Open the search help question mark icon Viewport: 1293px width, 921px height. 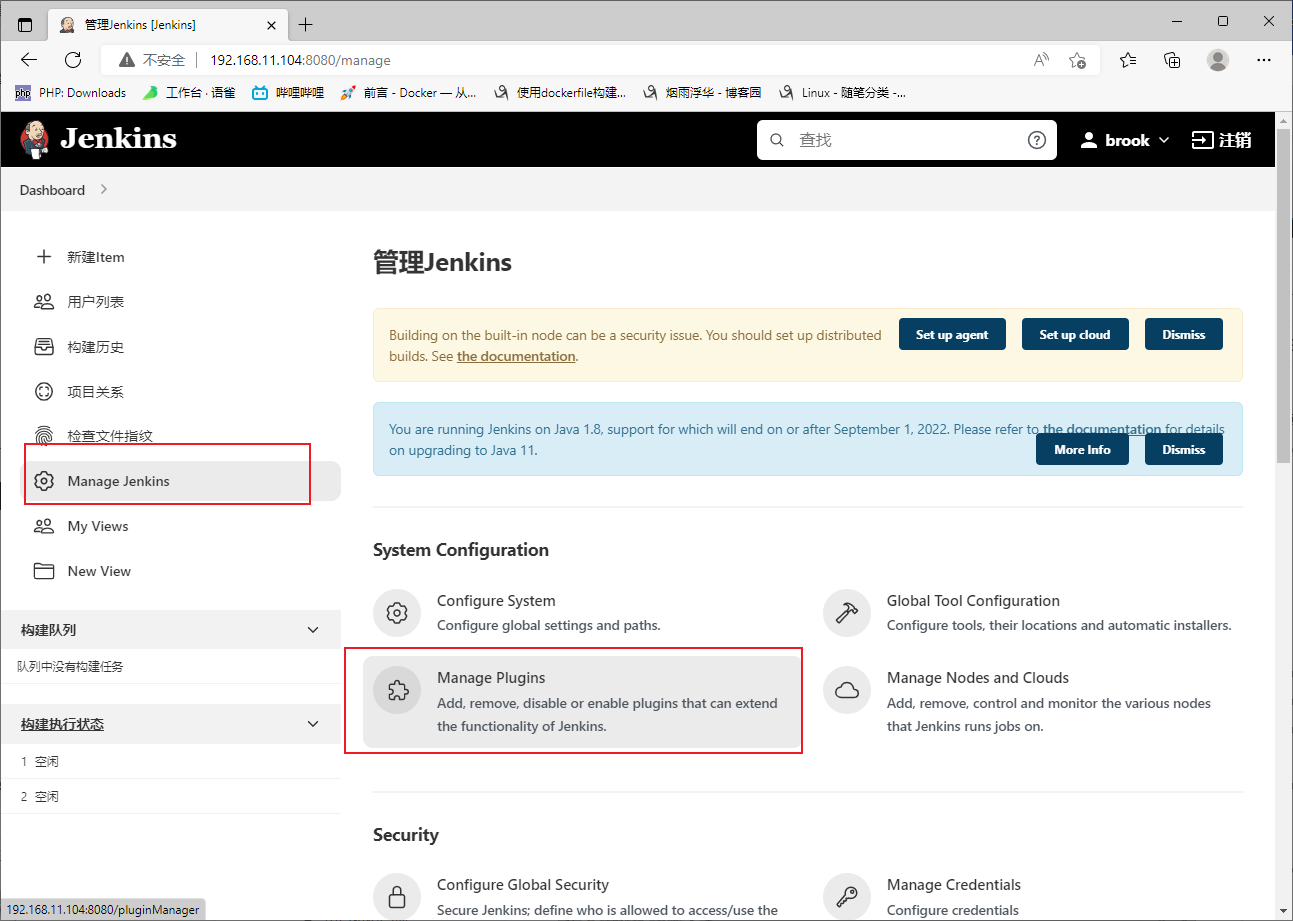1037,140
